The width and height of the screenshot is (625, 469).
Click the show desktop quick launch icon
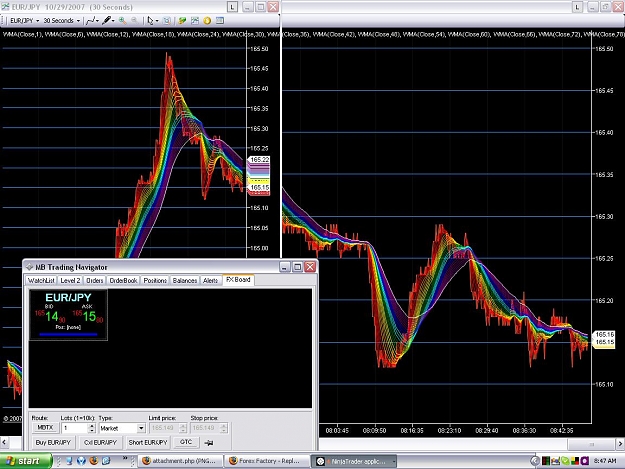pos(69,461)
